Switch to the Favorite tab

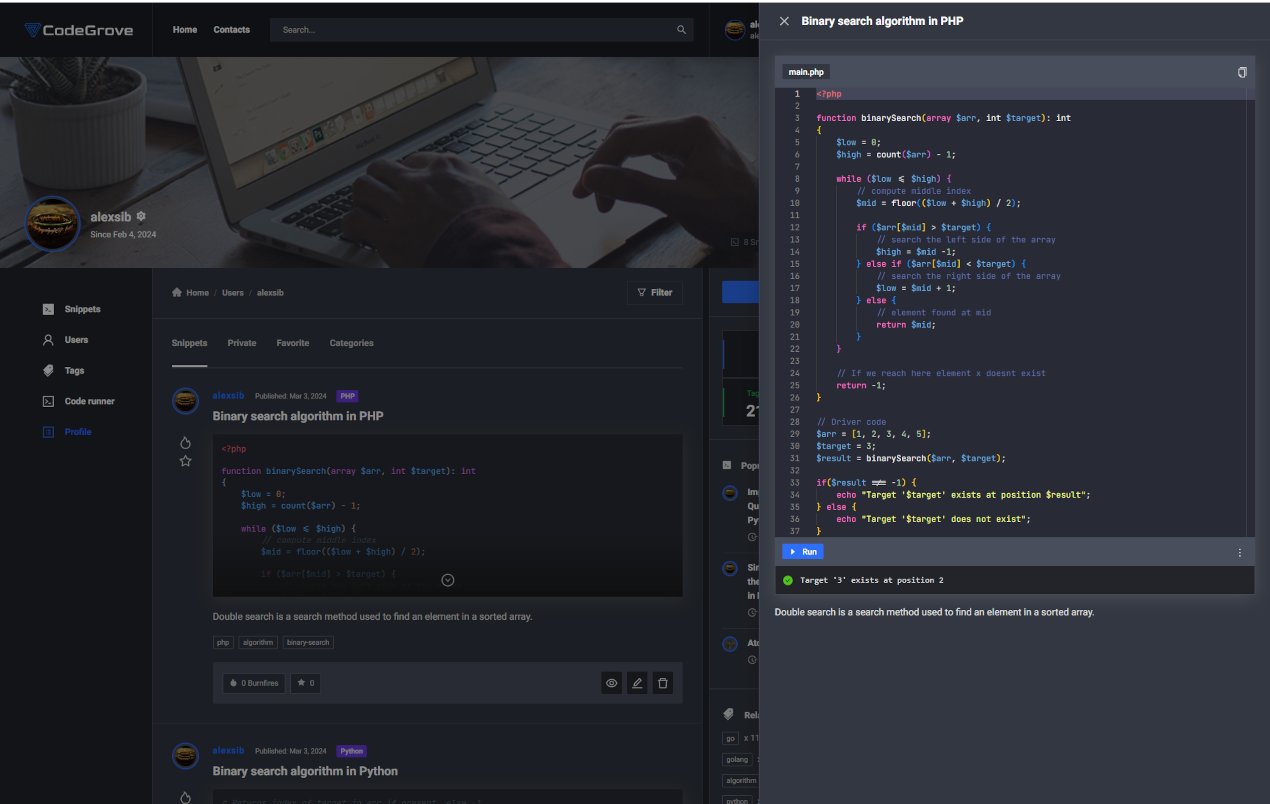[293, 343]
